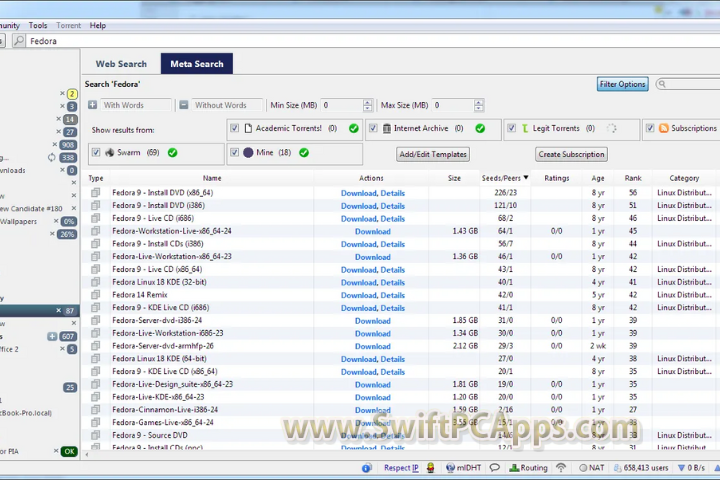The image size is (720, 480).
Task: Click the minus icon before Without Words
Action: pyautogui.click(x=184, y=105)
